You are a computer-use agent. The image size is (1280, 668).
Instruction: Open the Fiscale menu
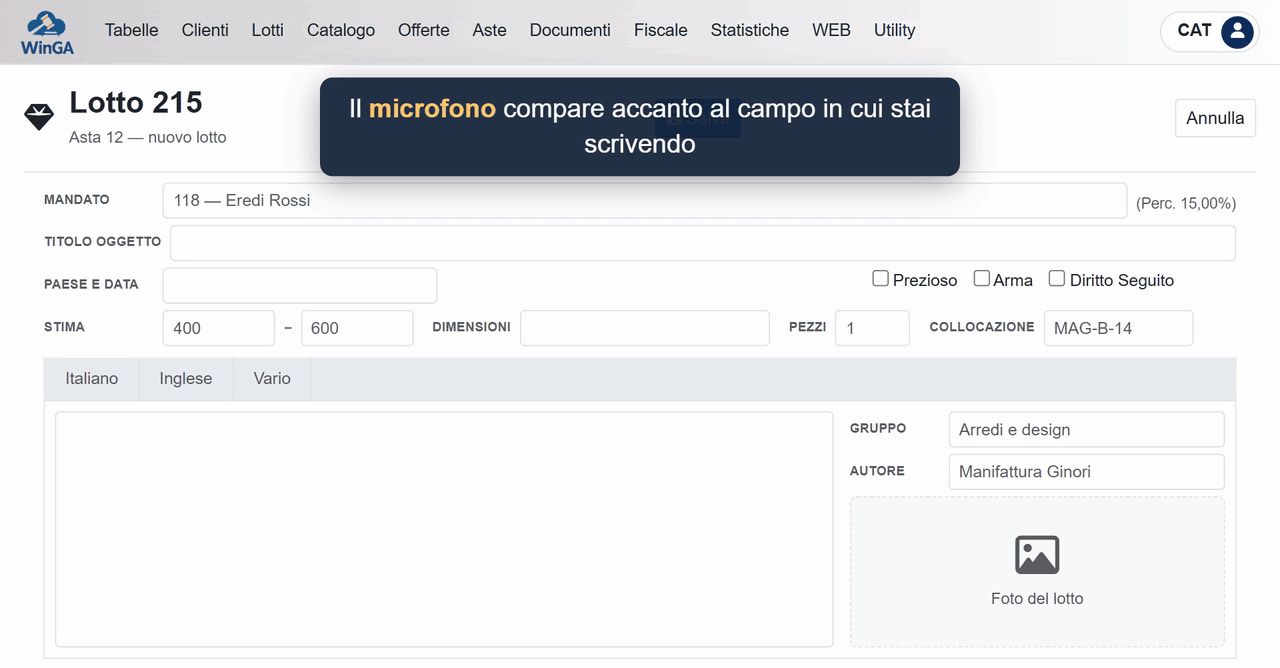(x=661, y=30)
